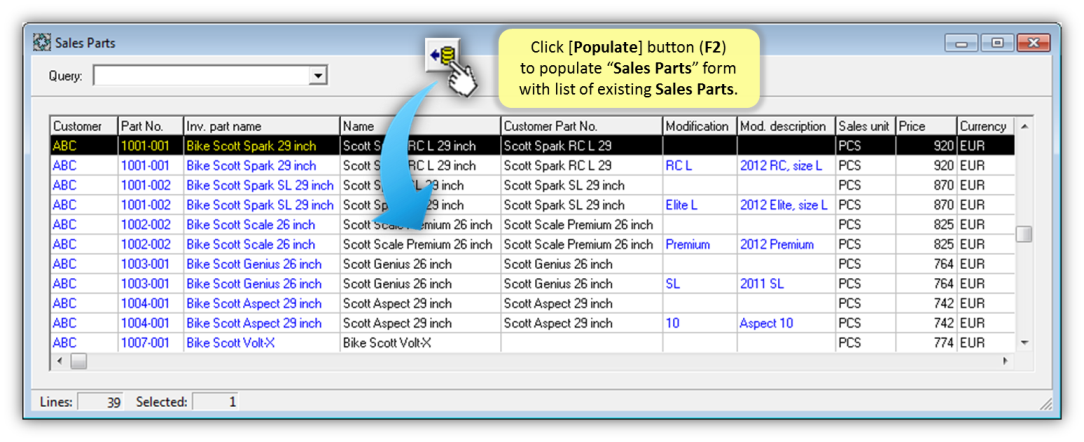This screenshot has height=442, width=1084.
Task: Click the vertical scrollbar thumb
Action: [1024, 234]
